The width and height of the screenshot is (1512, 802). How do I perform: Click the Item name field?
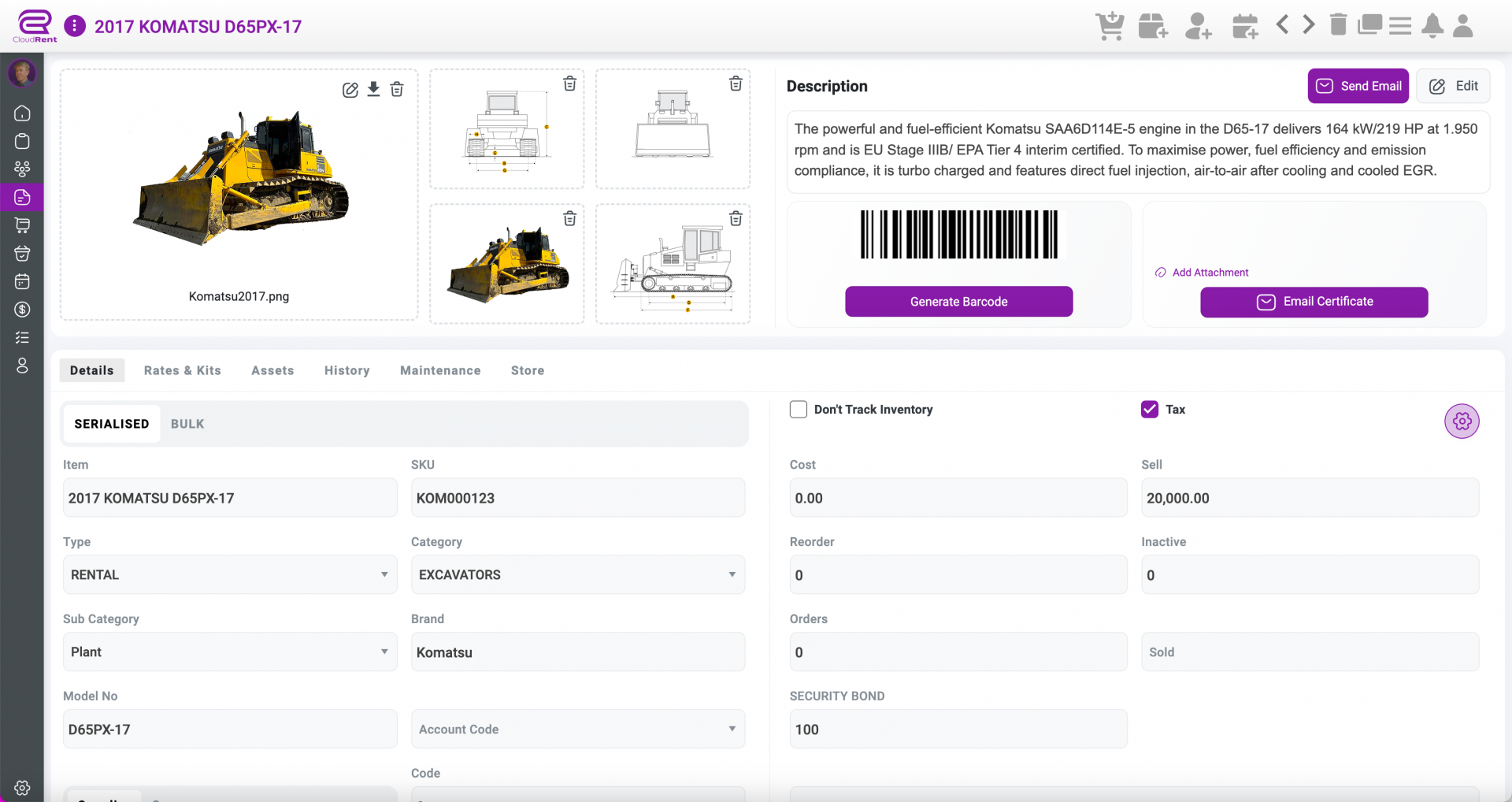click(x=230, y=498)
